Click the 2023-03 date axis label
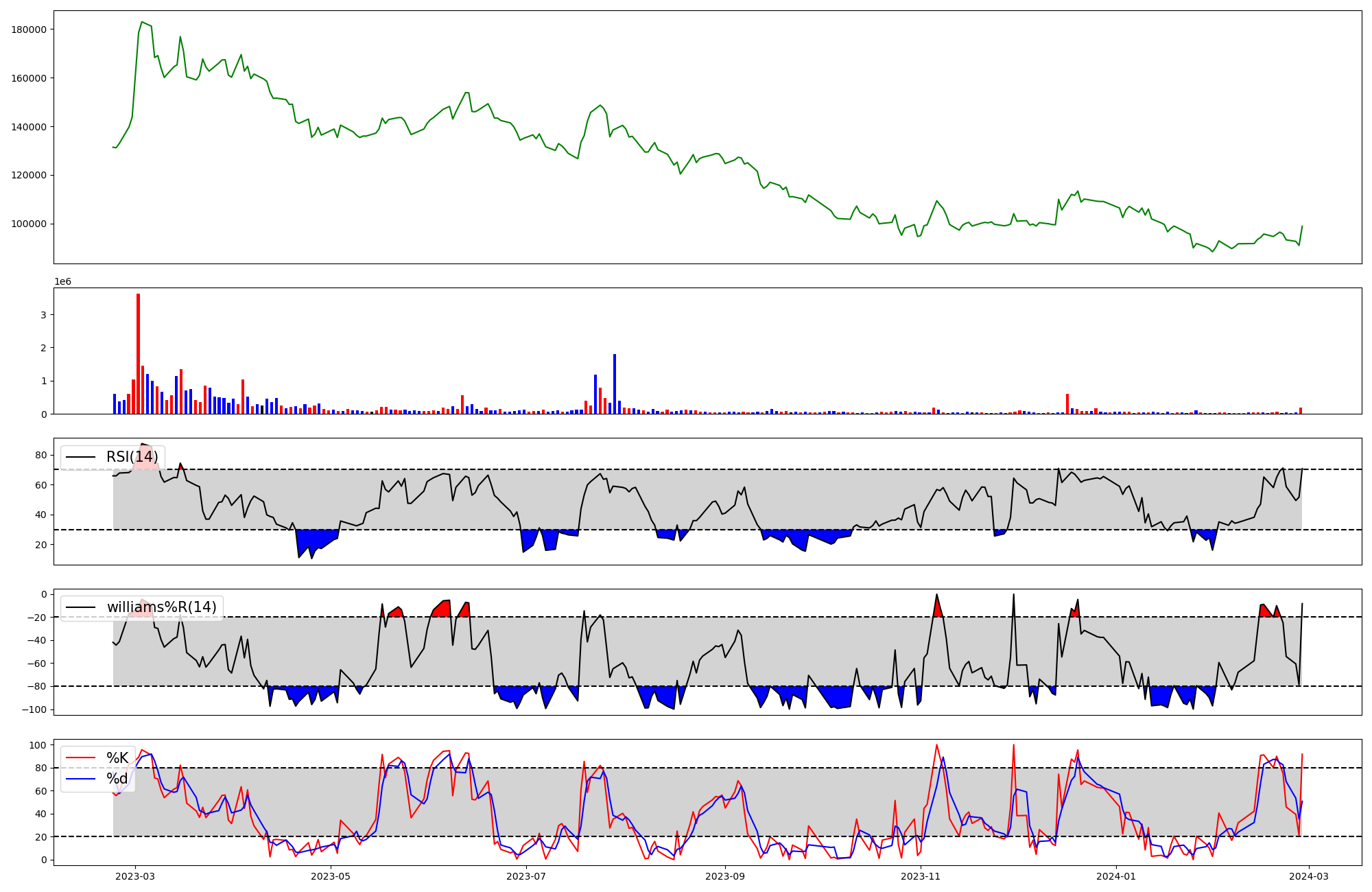The image size is (1372, 892). click(135, 876)
